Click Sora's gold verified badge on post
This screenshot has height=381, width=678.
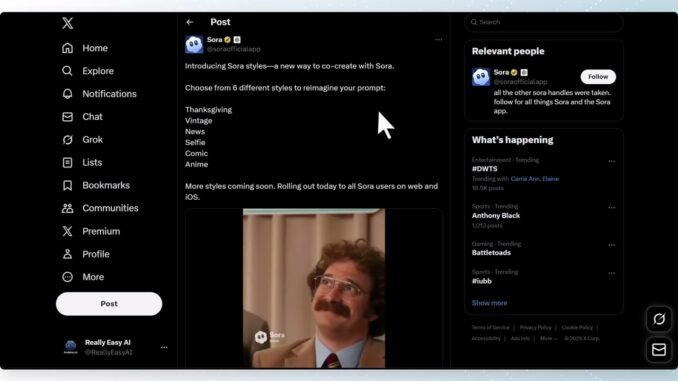(x=227, y=40)
